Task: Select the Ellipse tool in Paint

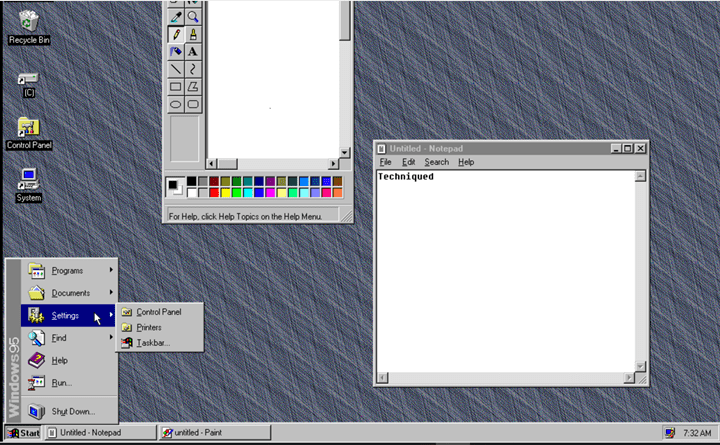Action: pyautogui.click(x=176, y=104)
